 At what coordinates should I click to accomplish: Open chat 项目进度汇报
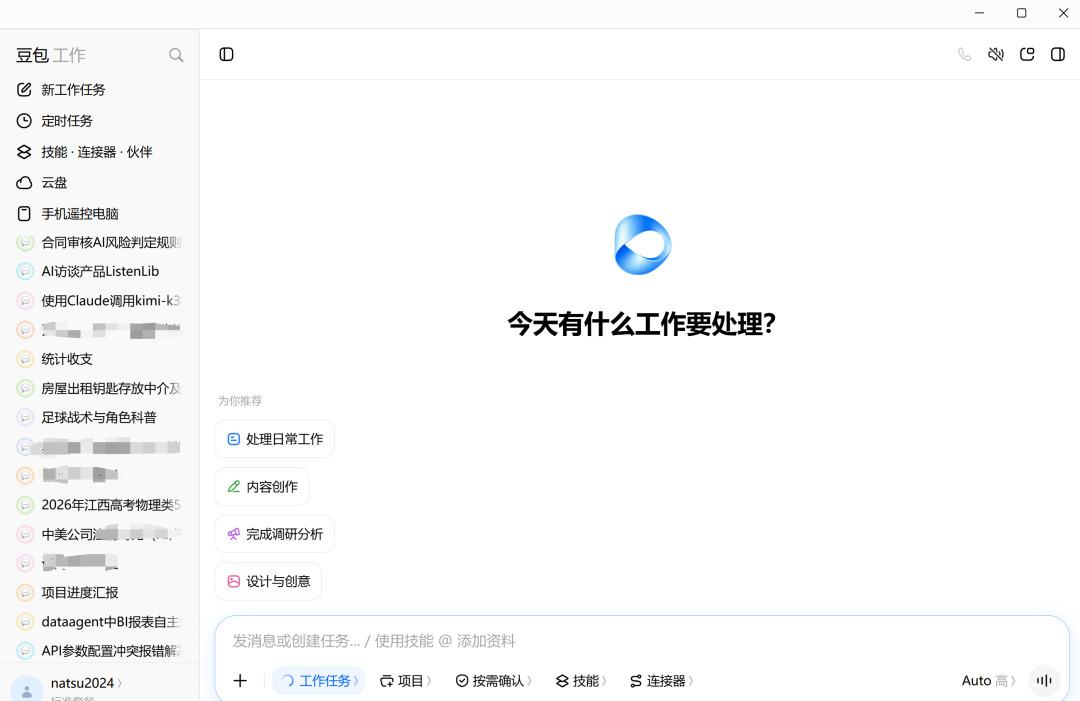coord(100,592)
